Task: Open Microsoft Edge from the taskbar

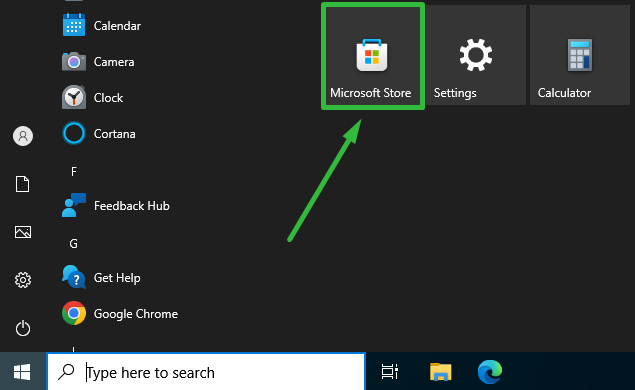Action: point(489,371)
